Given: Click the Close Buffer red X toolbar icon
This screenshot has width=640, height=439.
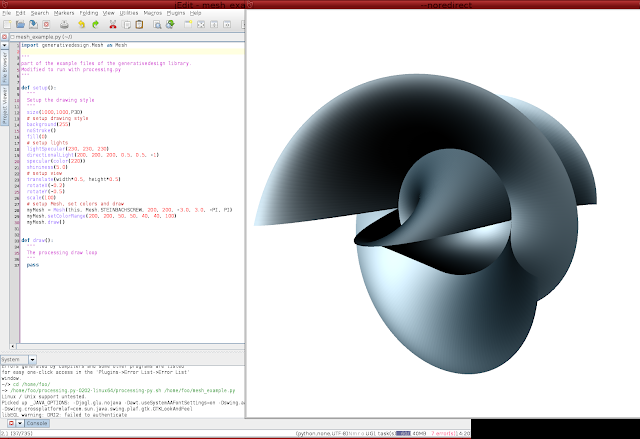Looking at the screenshot, I should (46, 24).
